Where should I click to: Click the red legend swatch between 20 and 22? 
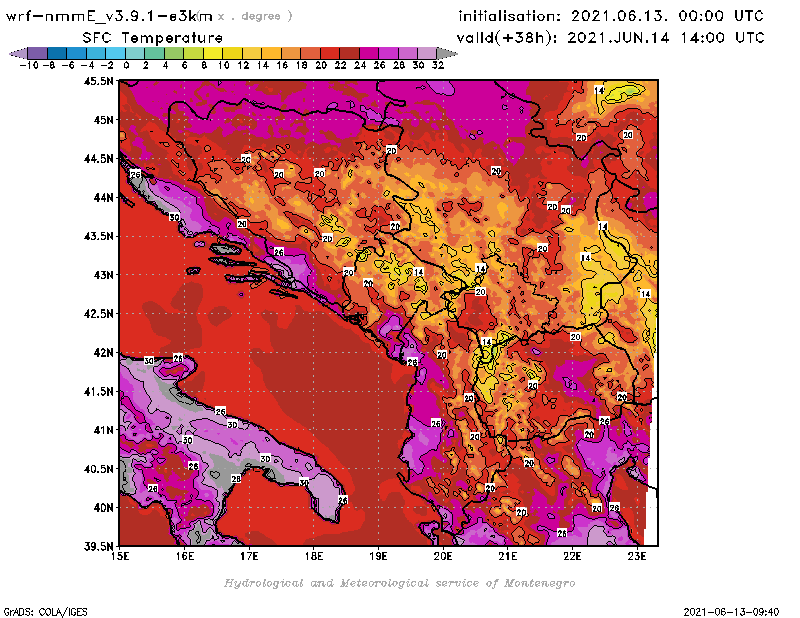coord(330,53)
